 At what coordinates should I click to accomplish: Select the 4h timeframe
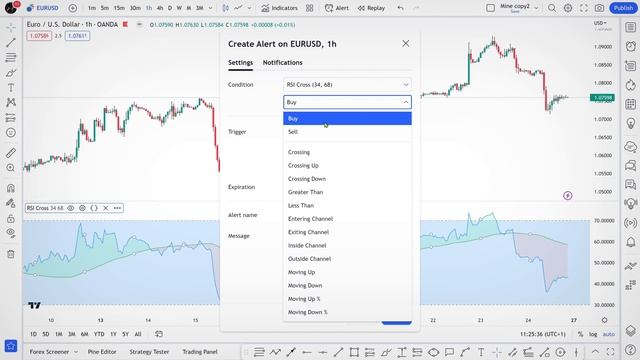[x=160, y=8]
